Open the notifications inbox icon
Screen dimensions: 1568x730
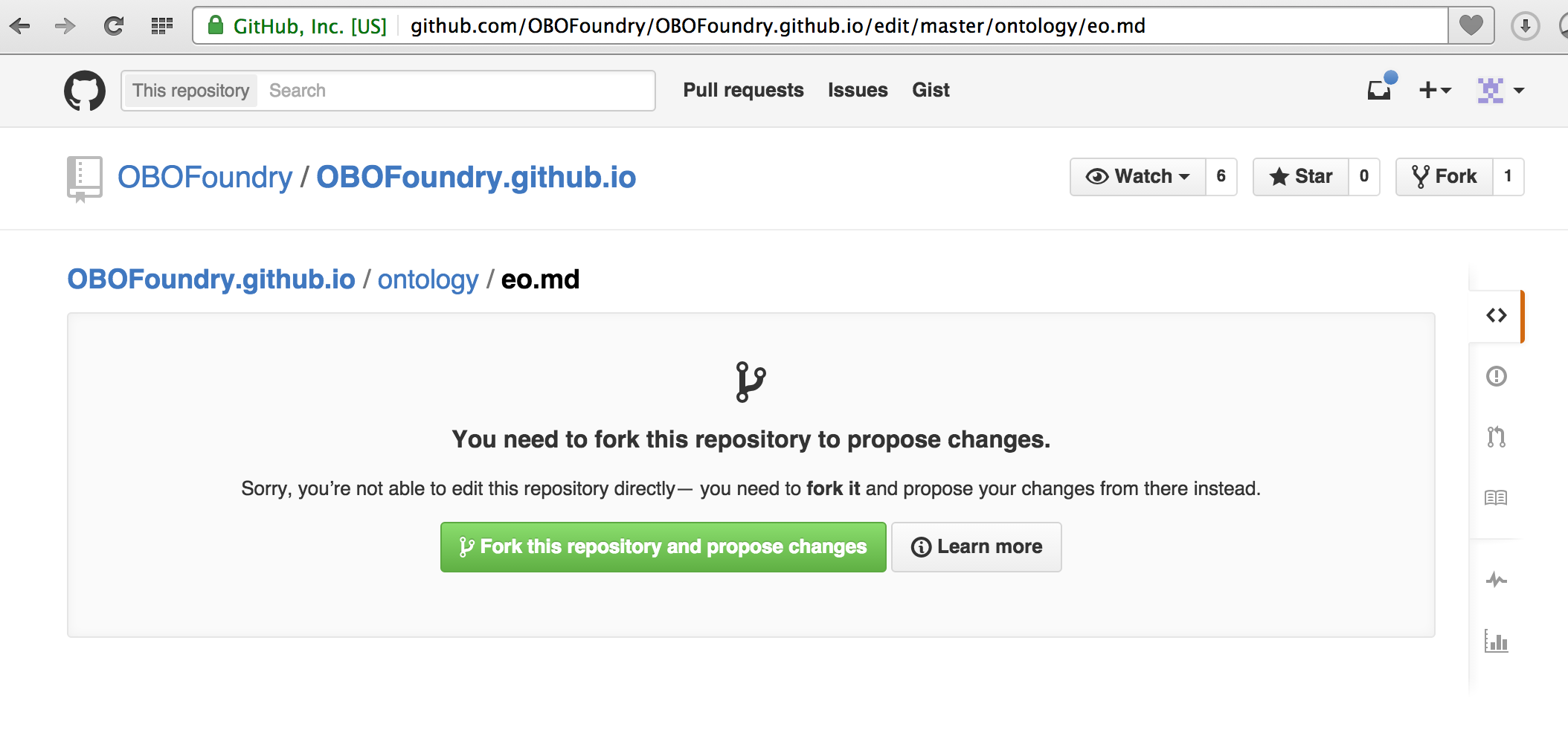tap(1380, 90)
